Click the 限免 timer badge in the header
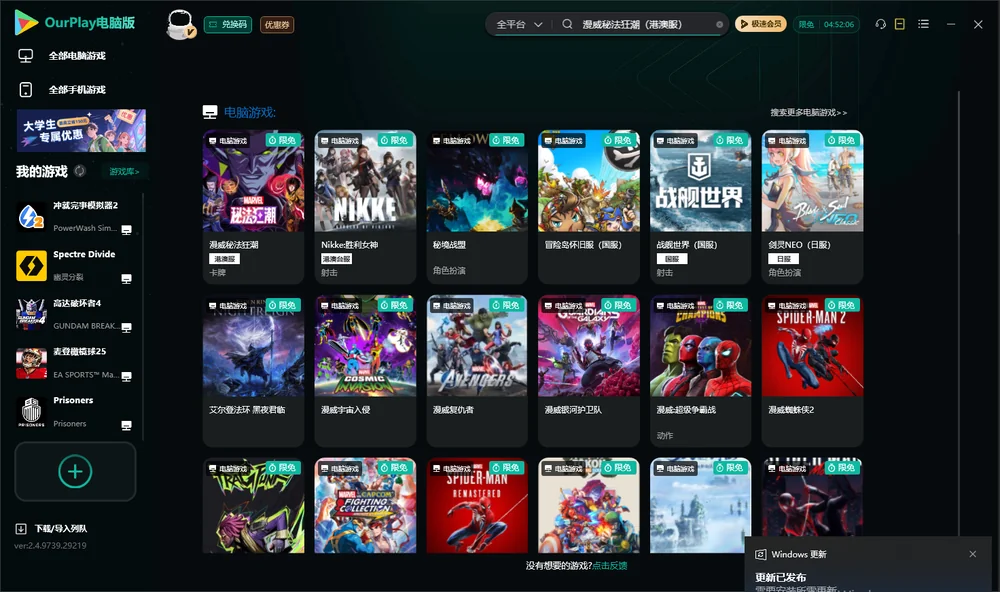Image resolution: width=1000 pixels, height=592 pixels. point(827,24)
